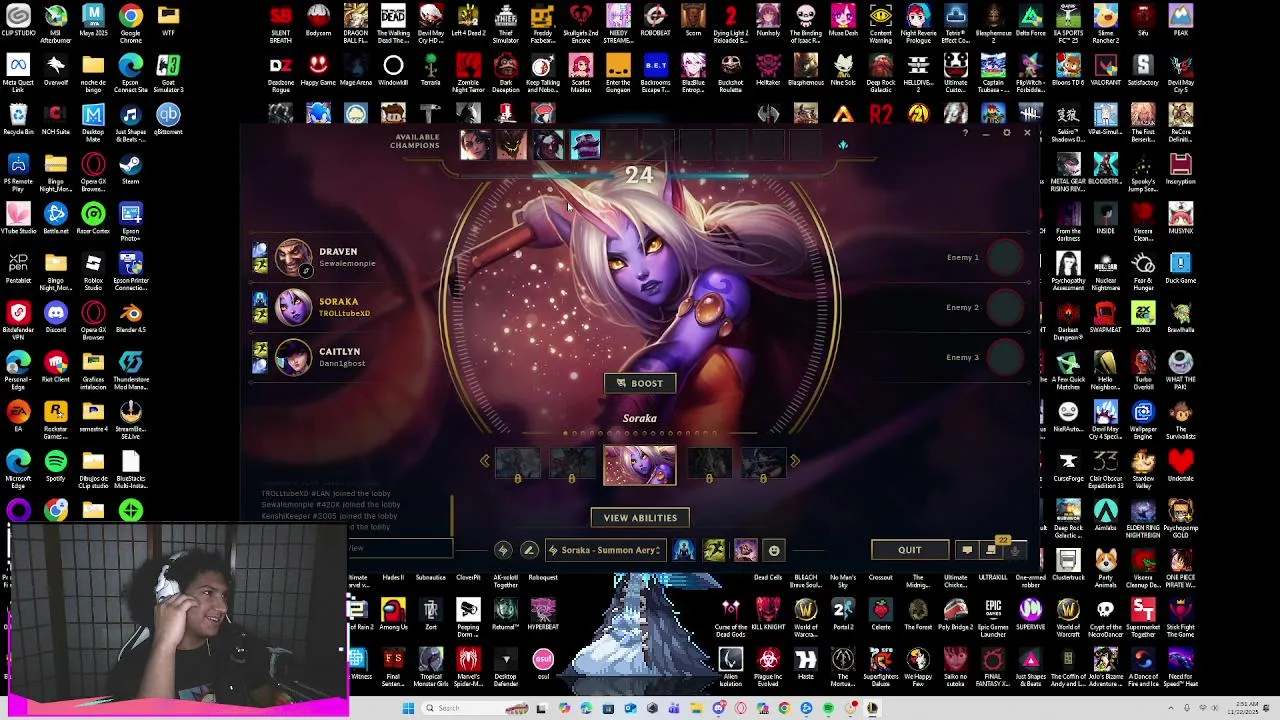Screen dimensions: 1280x720
Task: Select the Overwolf desktop icon
Action: point(56,70)
